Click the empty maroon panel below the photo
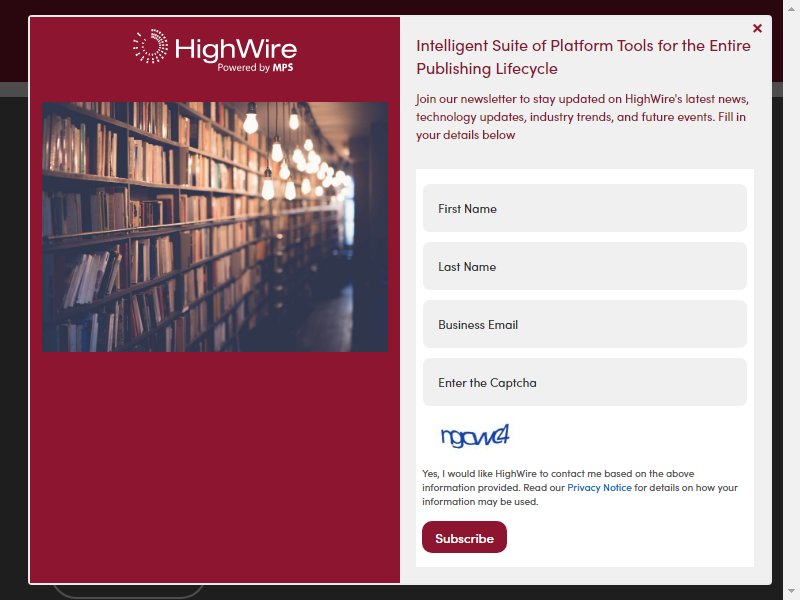Image resolution: width=800 pixels, height=600 pixels. [215, 467]
